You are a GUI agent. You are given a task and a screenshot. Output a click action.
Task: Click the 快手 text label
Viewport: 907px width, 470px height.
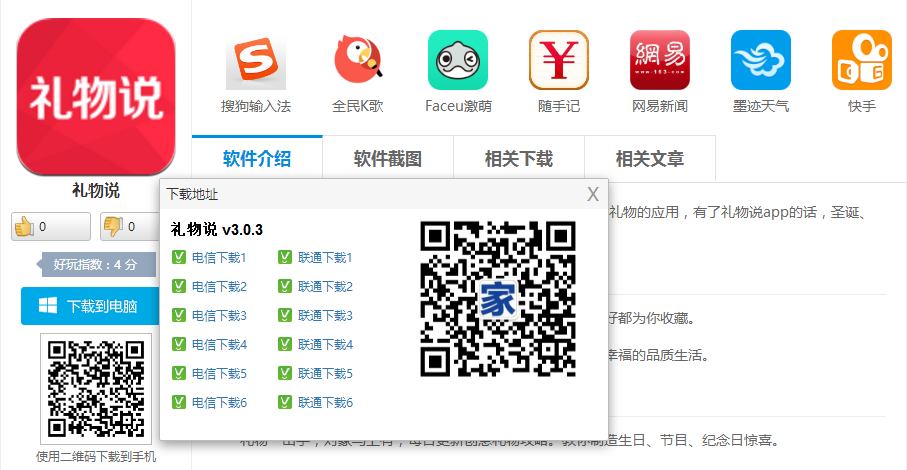[x=862, y=106]
